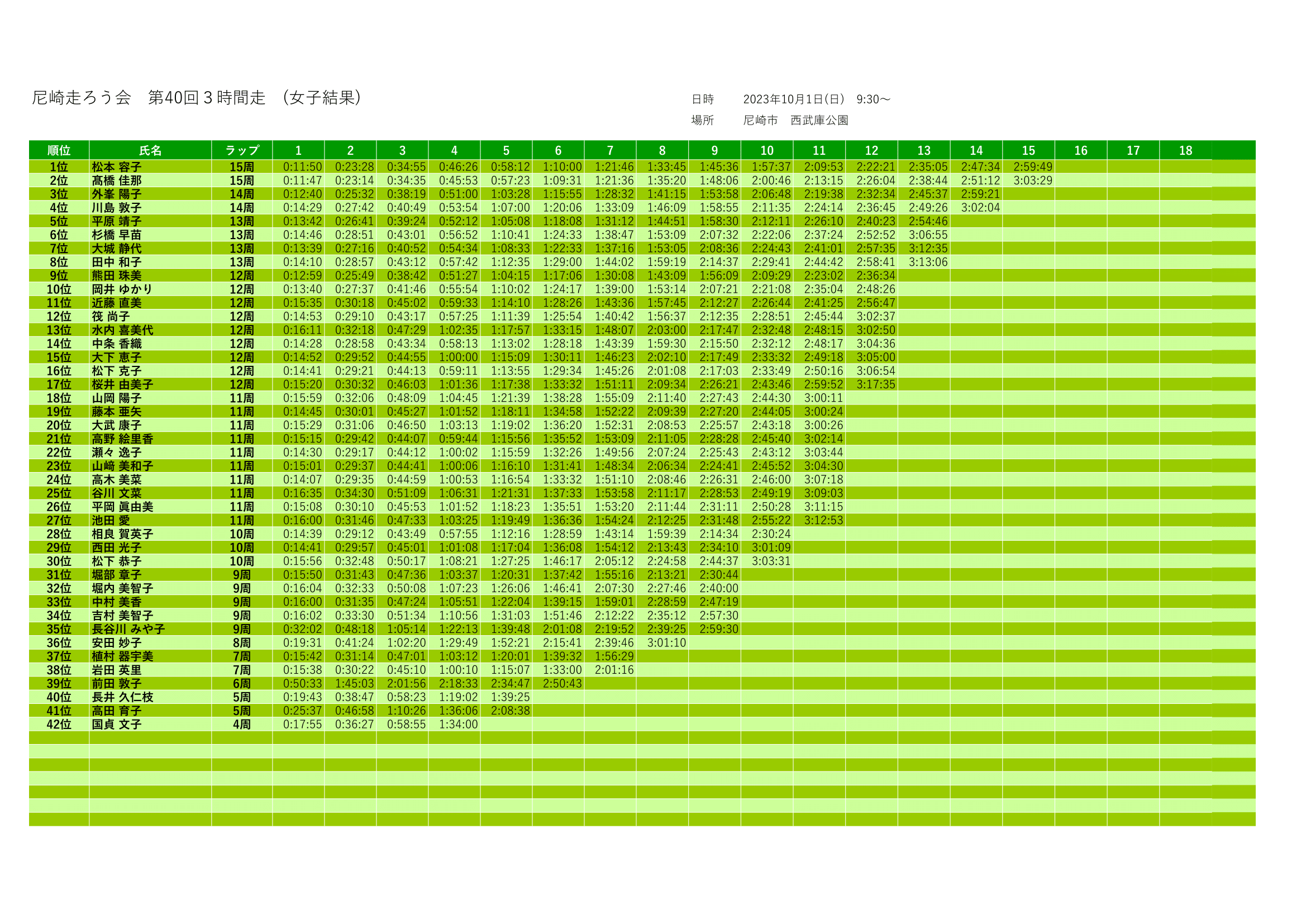Select the name 松本 容子
This screenshot has width=1306, height=924.
[117, 166]
